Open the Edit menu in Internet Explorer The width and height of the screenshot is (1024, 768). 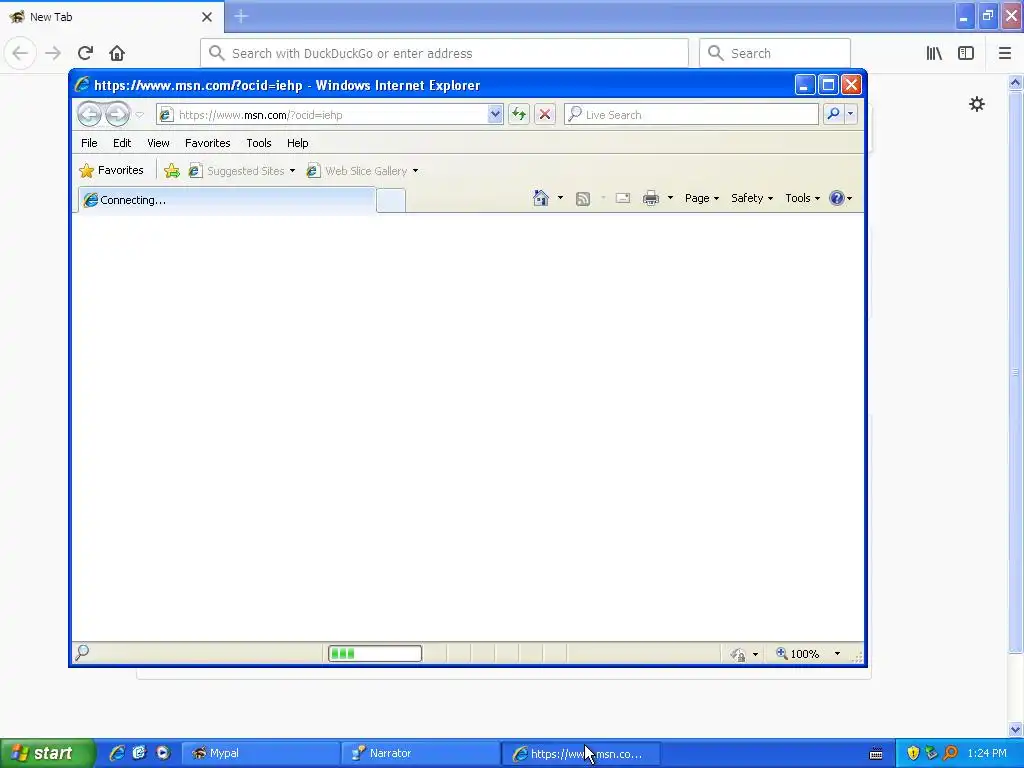[x=122, y=143]
